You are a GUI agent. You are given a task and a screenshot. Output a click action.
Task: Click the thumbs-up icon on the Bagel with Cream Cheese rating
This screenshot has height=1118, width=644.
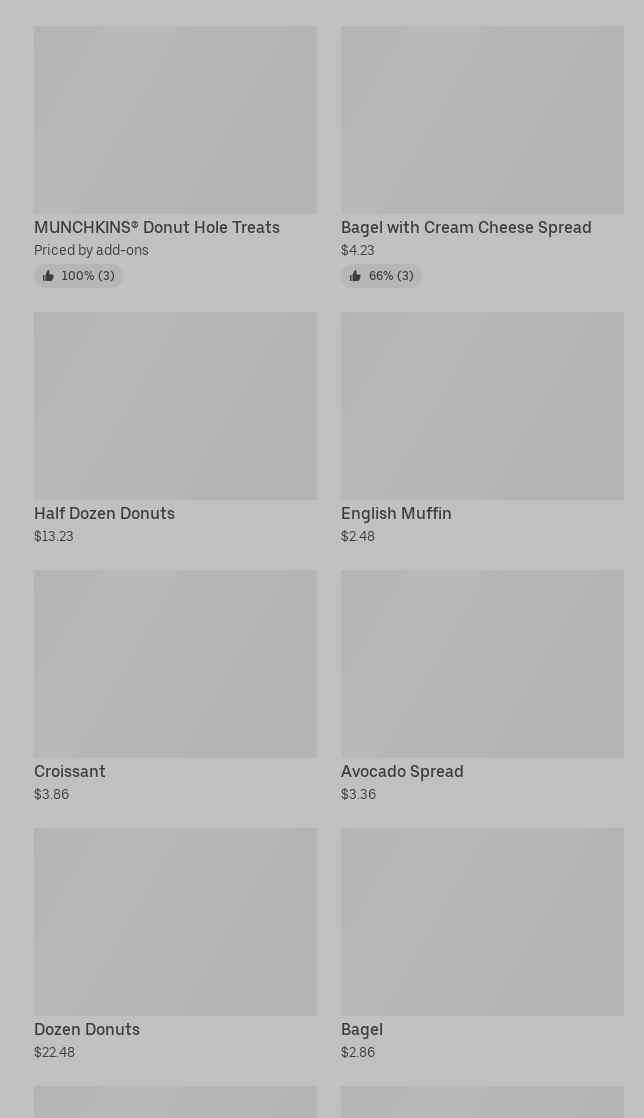point(355,276)
